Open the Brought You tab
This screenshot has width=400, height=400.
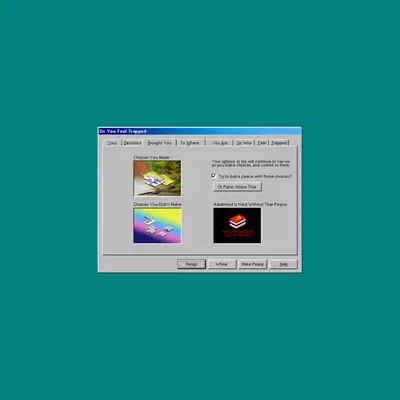coord(160,143)
